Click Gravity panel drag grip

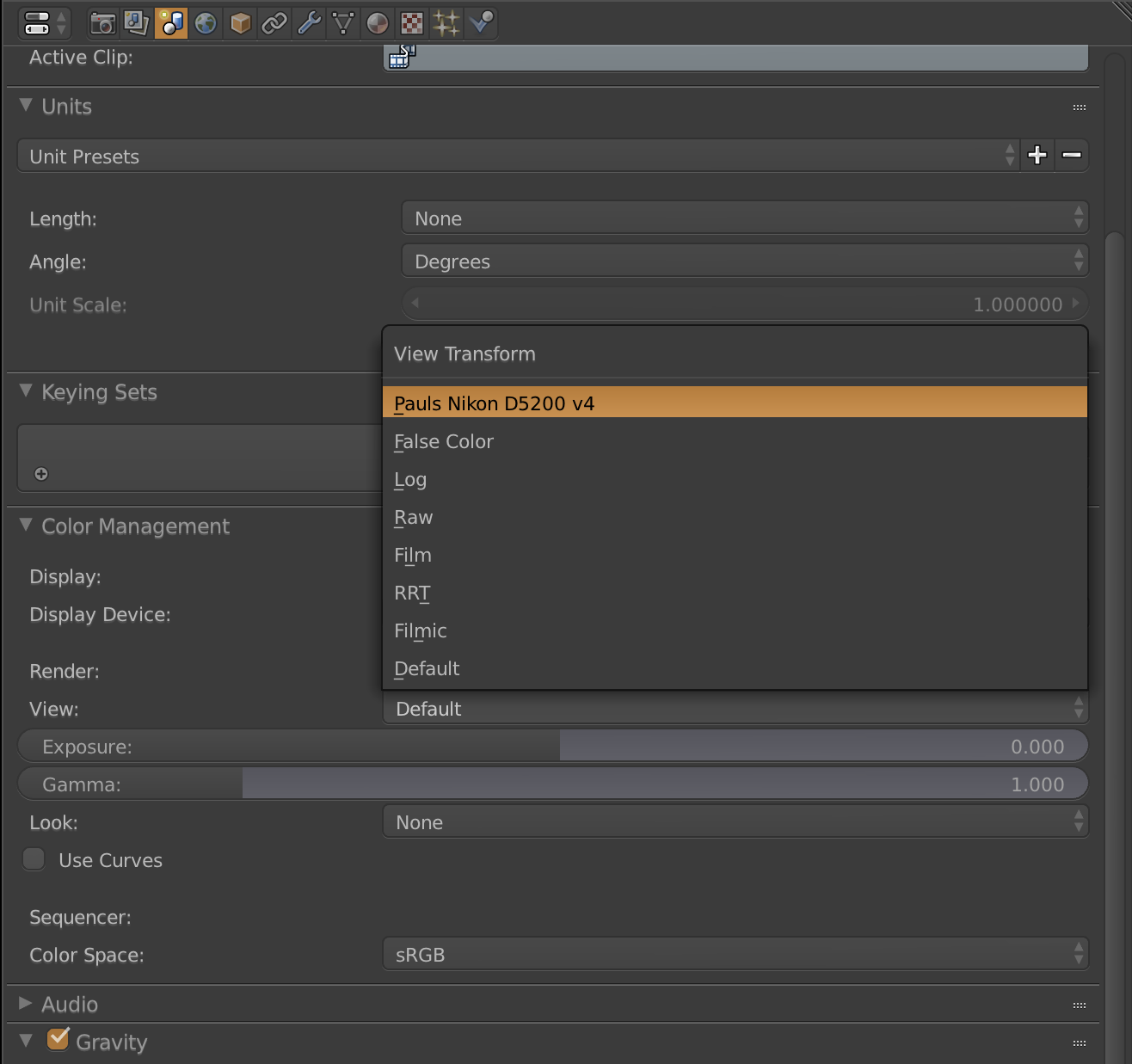[1080, 1043]
